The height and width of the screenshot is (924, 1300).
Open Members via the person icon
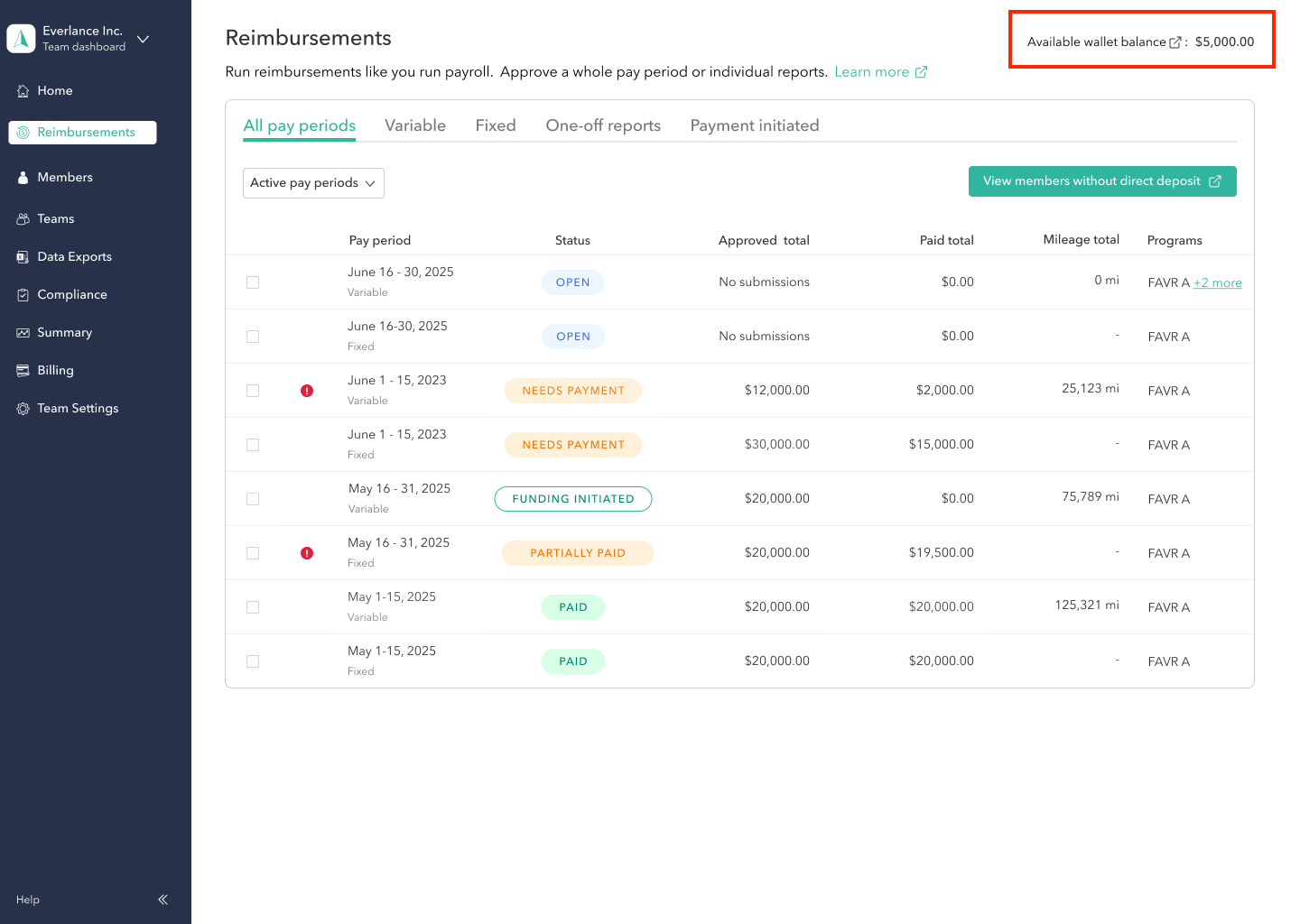click(23, 177)
